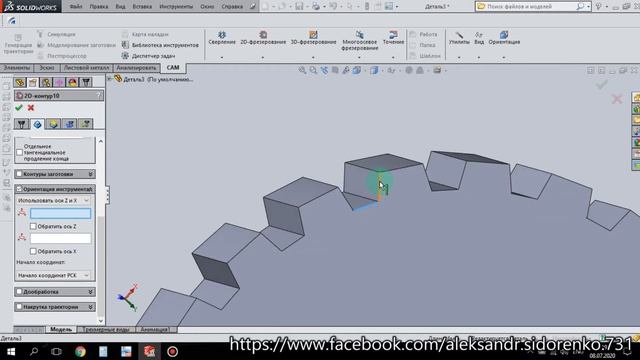640x360 pixels.
Task: Check the Обратить ось Z option
Action: coord(33,226)
